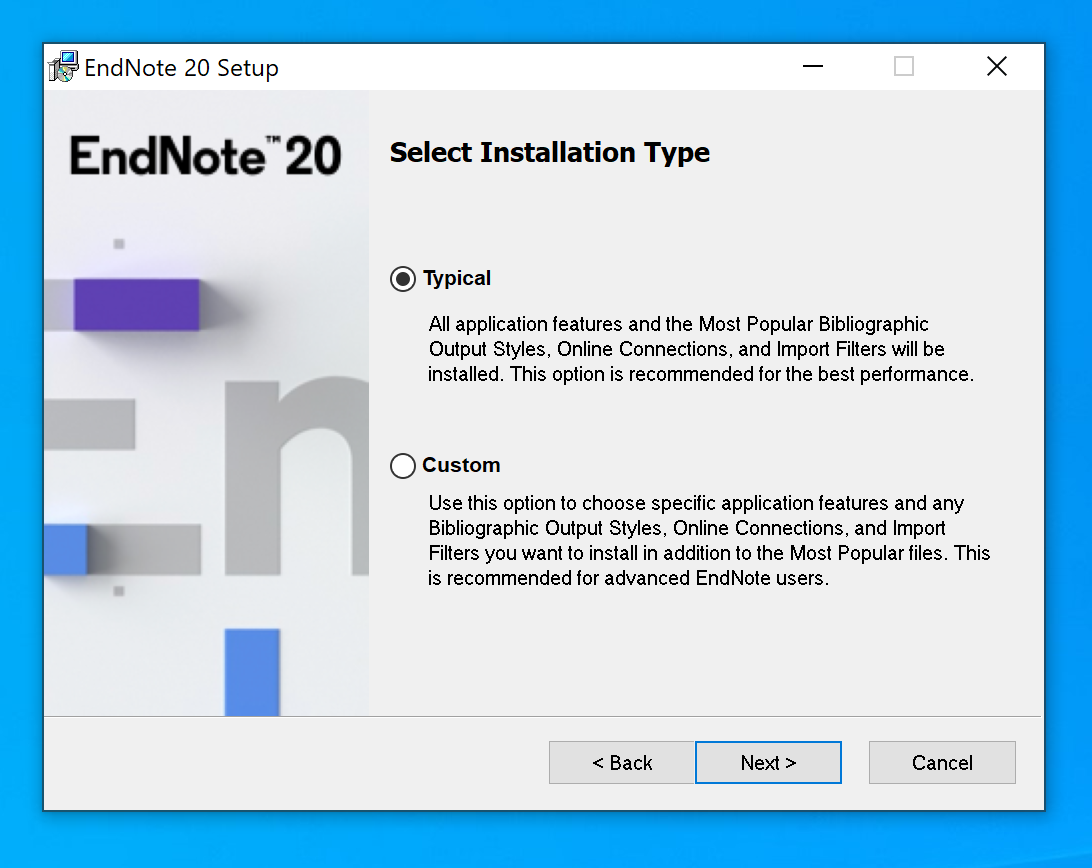
Task: Cancel the EndNote installation
Action: (x=942, y=763)
